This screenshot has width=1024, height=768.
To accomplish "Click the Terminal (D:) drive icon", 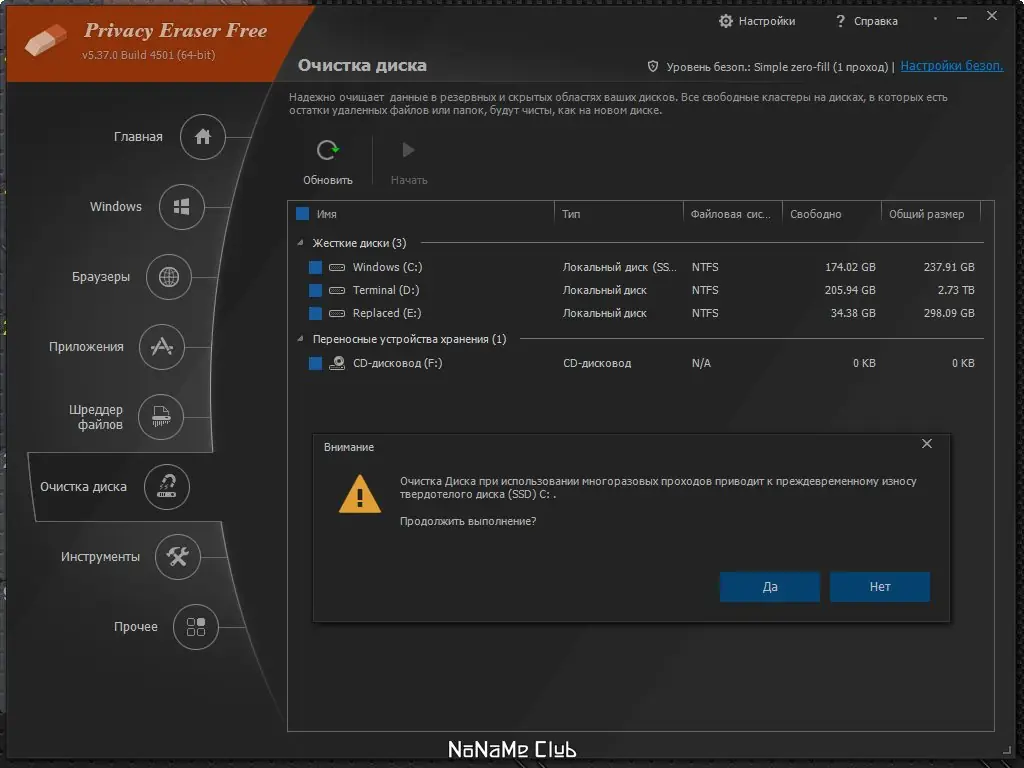I will 337,290.
